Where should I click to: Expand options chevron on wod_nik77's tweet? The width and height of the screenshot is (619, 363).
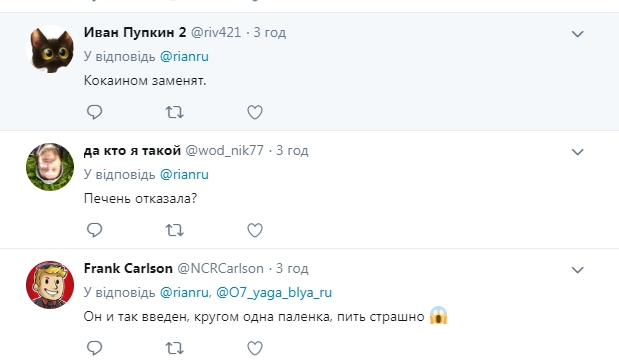[577, 152]
